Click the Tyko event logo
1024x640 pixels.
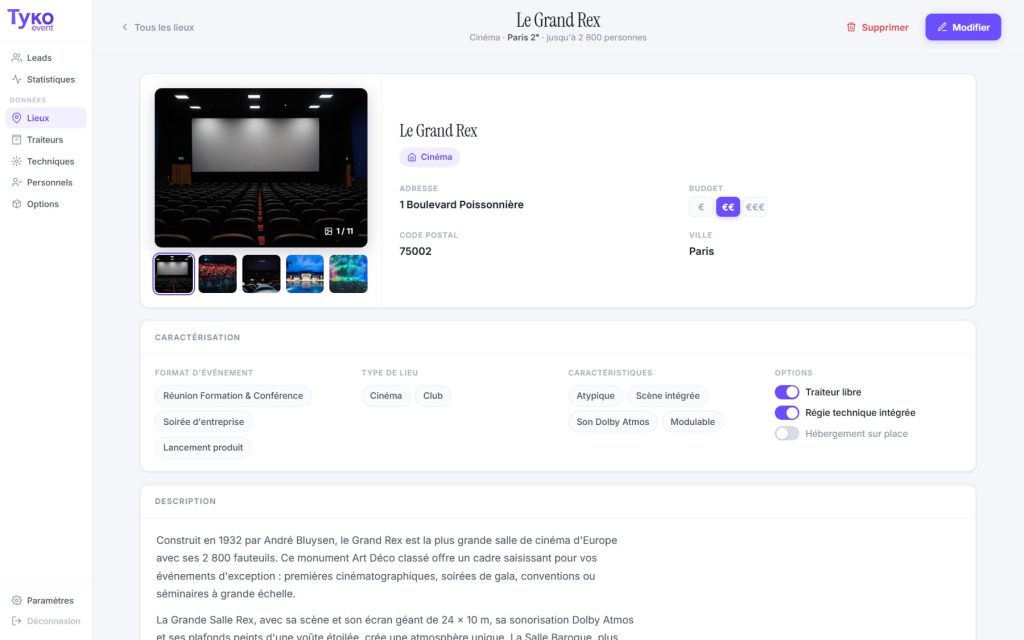pyautogui.click(x=31, y=20)
